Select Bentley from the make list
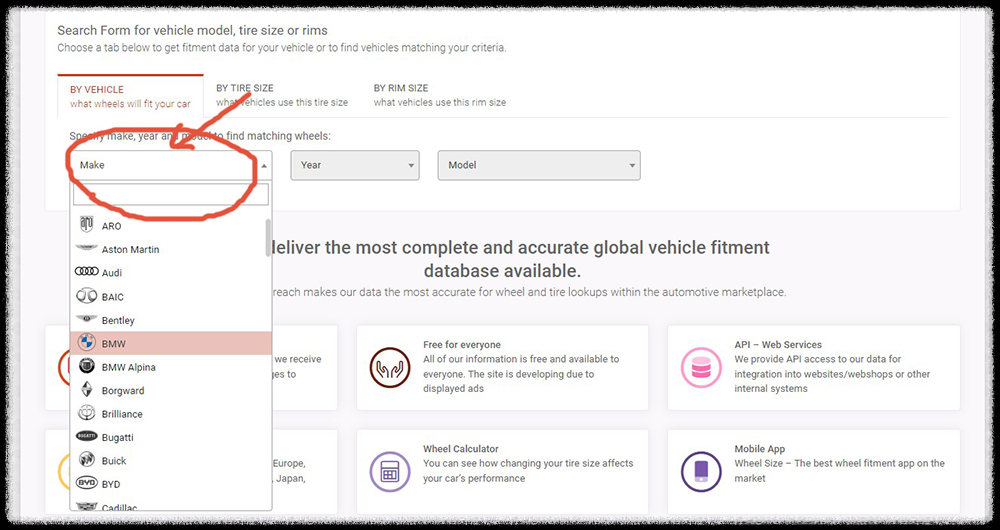 click(x=170, y=320)
